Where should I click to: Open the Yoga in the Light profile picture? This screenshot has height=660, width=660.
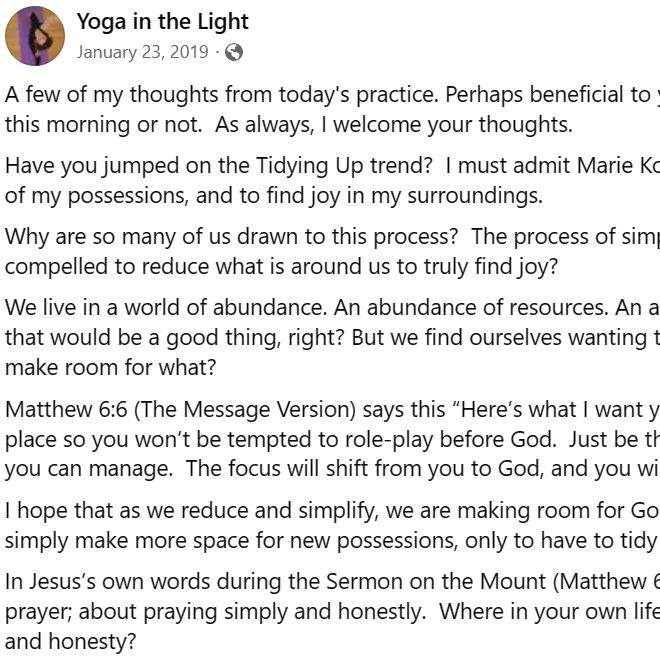point(35,36)
